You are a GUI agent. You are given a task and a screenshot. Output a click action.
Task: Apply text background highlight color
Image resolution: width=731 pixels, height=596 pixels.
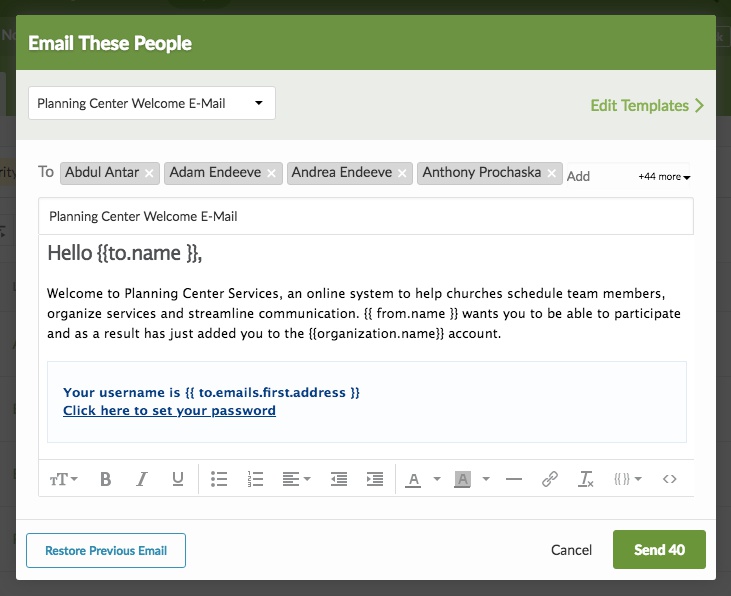(462, 479)
